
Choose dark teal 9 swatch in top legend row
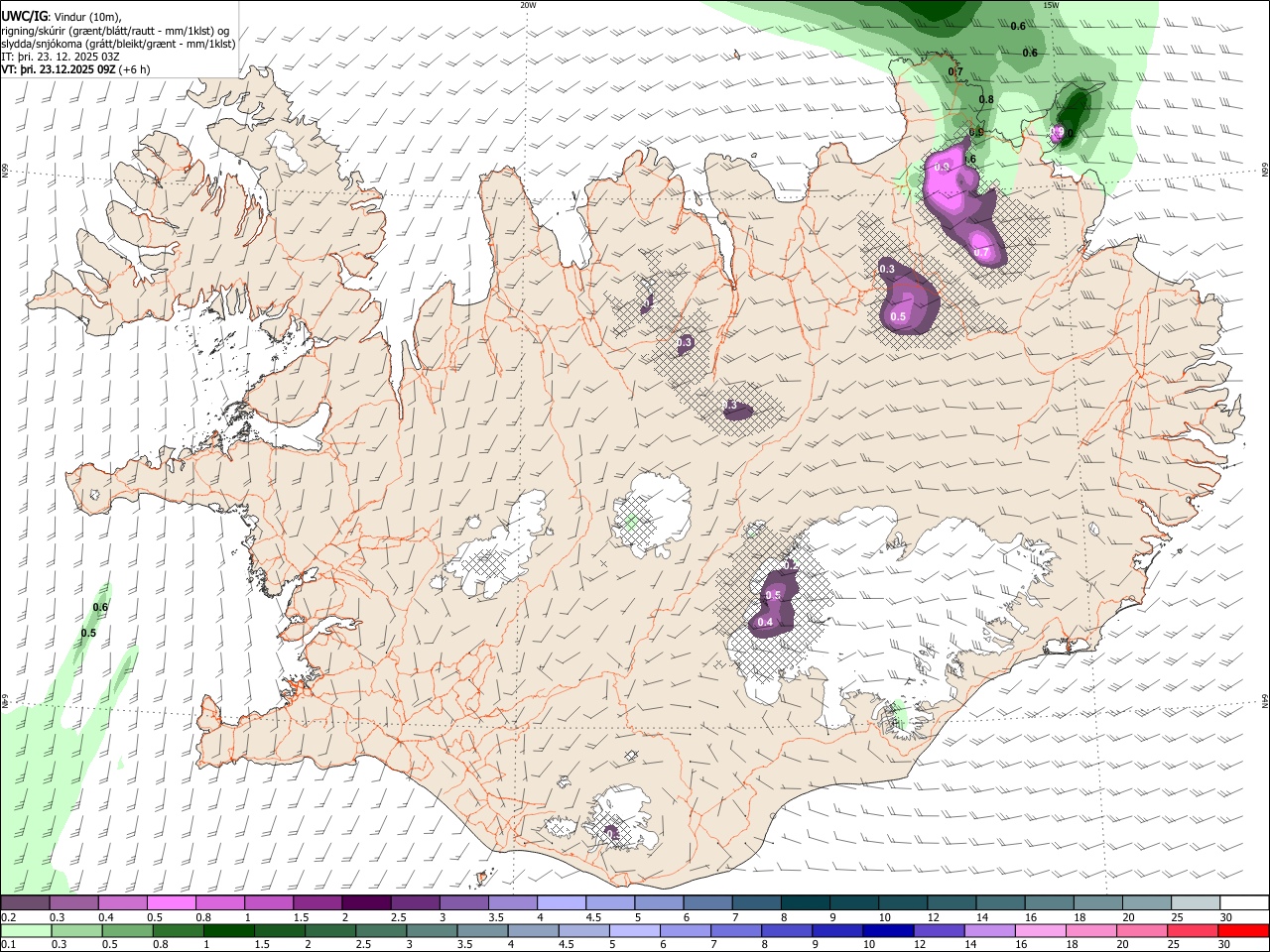click(854, 903)
